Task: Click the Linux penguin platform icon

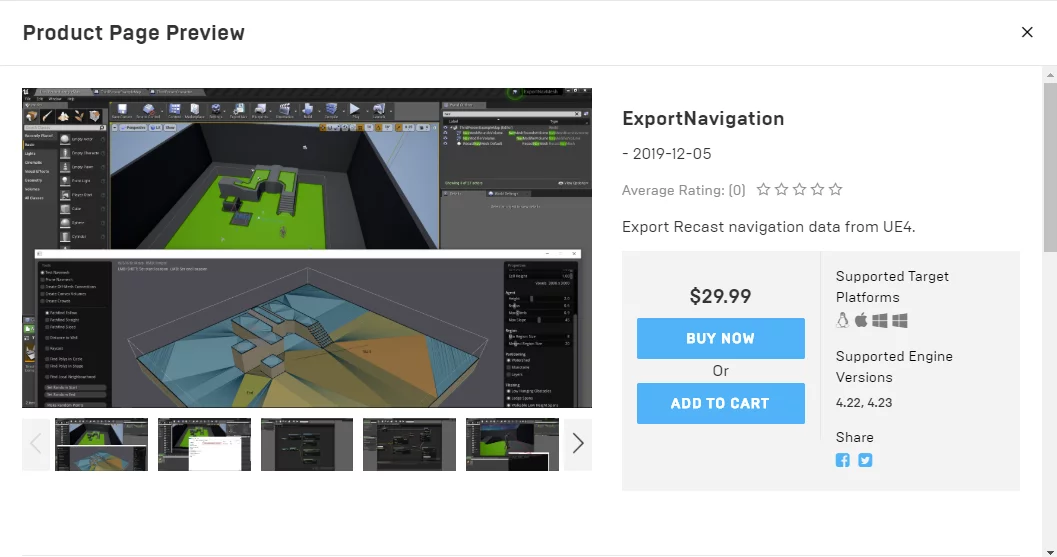Action: click(843, 321)
